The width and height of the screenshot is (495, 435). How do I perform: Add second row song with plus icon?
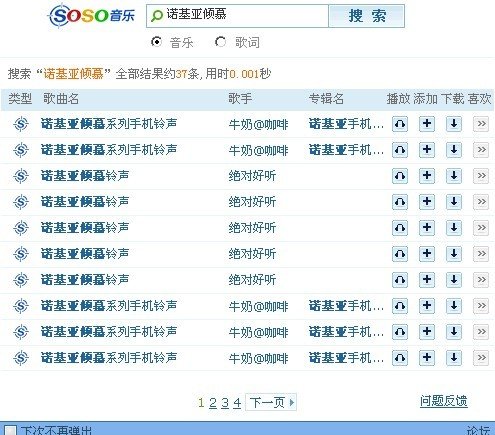[427, 150]
